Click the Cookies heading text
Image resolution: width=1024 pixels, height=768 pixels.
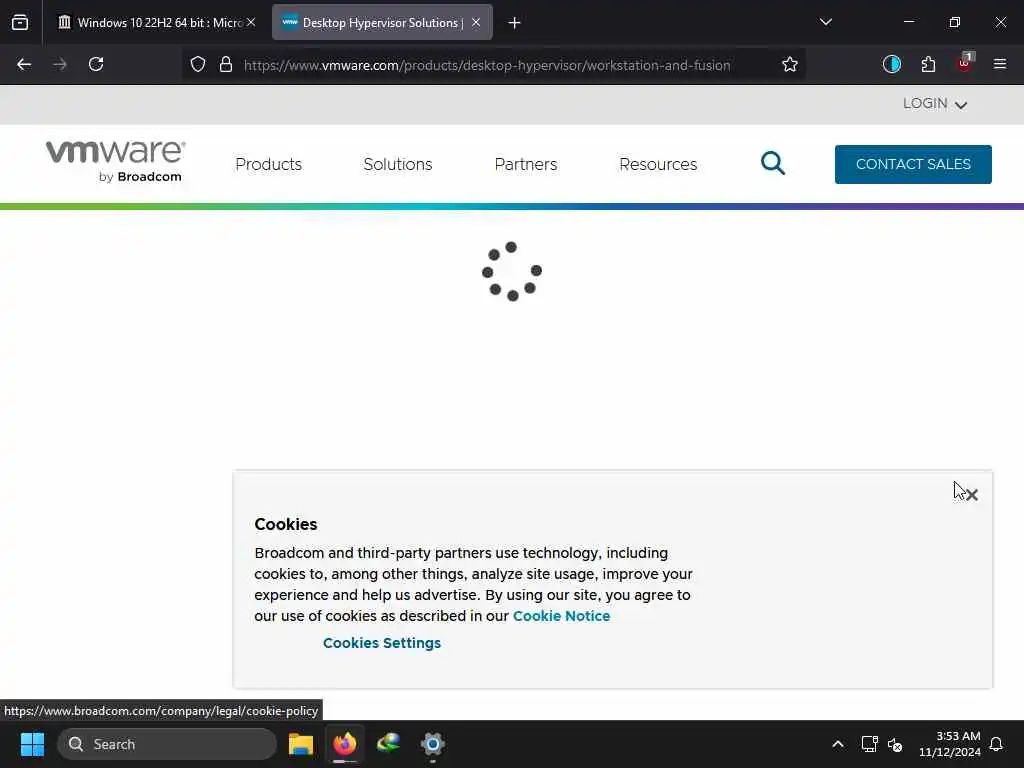click(x=286, y=524)
